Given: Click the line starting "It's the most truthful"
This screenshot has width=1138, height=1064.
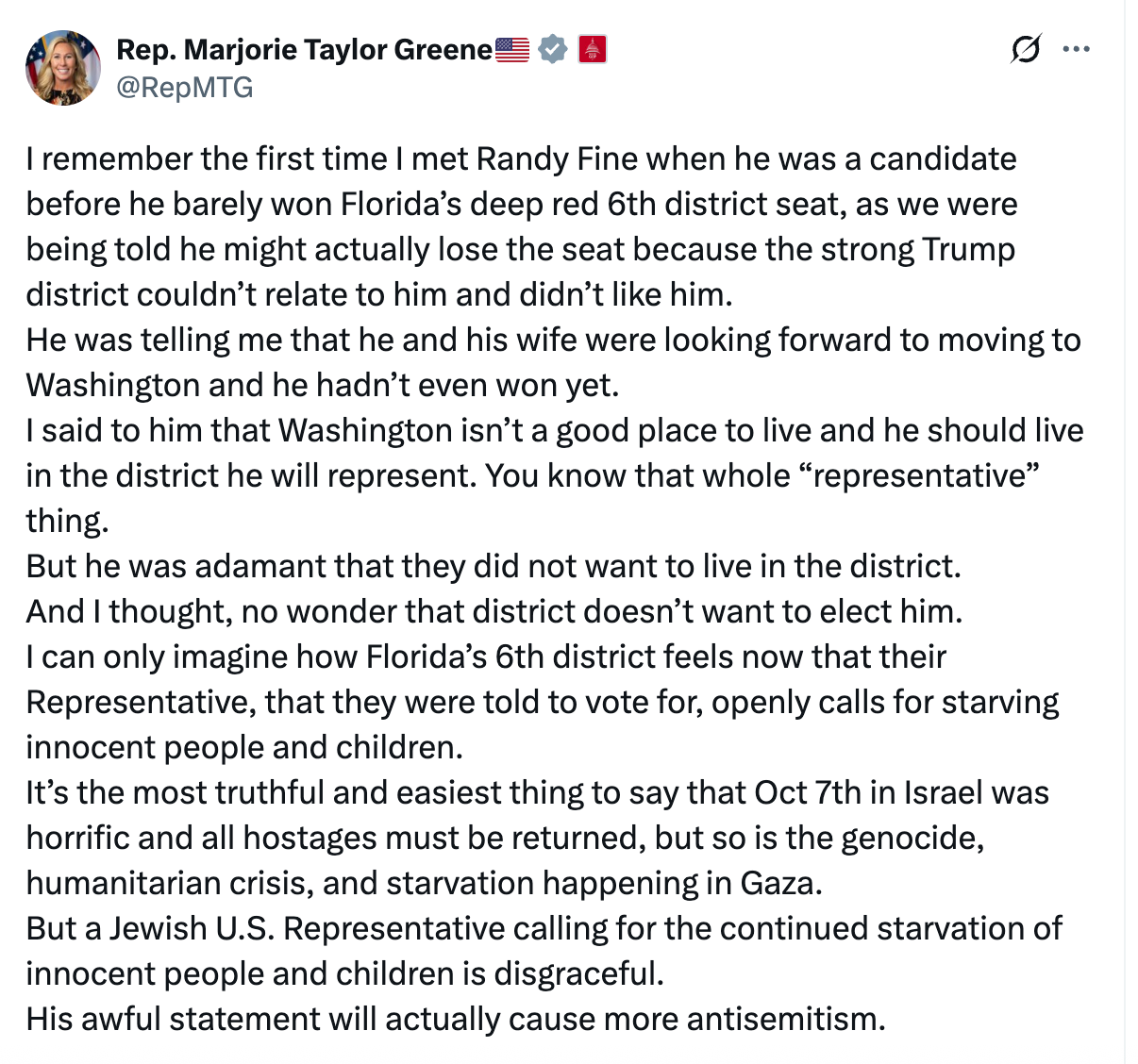Looking at the screenshot, I should [x=538, y=792].
